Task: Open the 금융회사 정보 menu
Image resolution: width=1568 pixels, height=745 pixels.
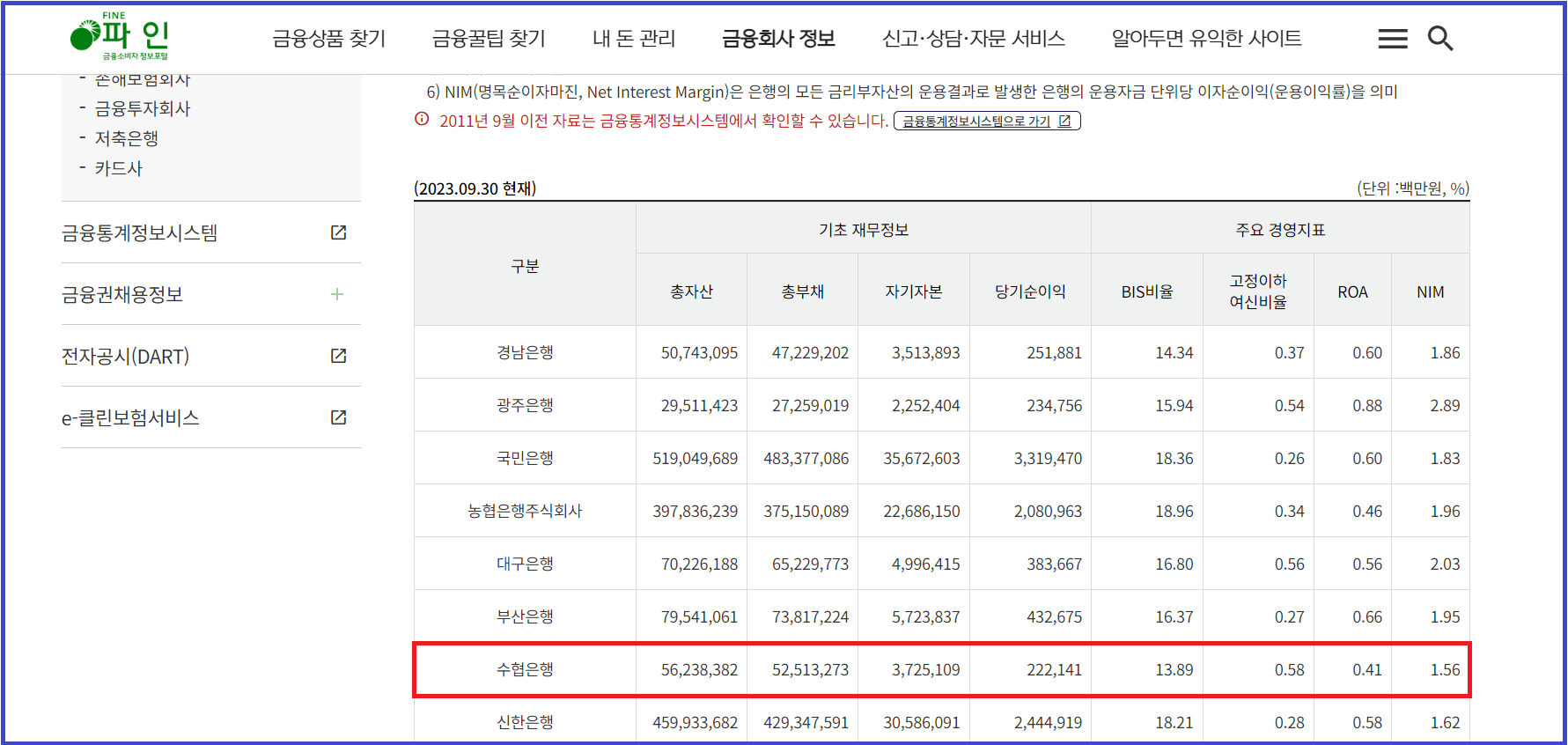Action: [x=778, y=39]
